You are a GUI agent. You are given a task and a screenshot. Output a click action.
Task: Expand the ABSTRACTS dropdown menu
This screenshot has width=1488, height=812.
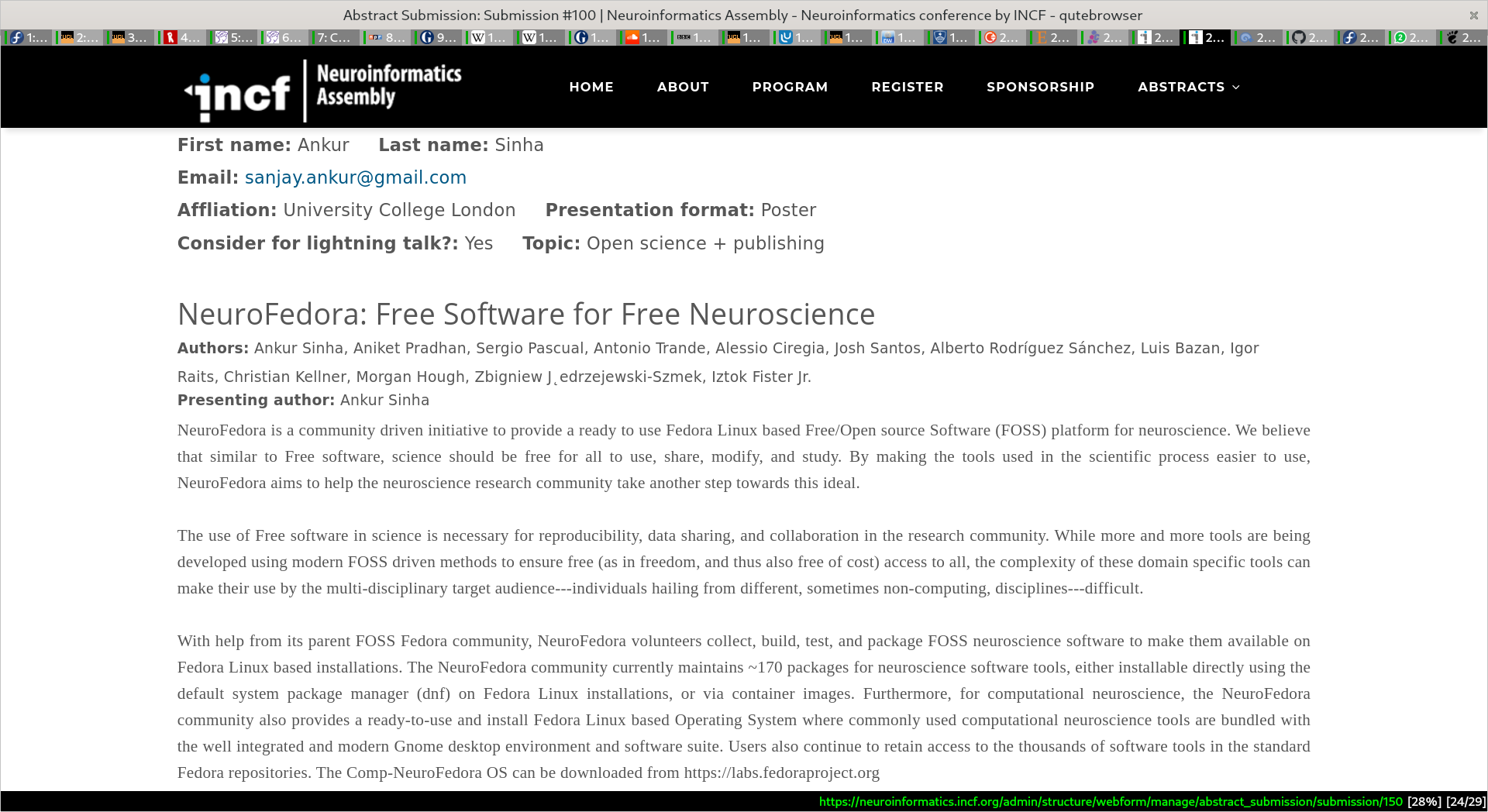coord(1189,87)
